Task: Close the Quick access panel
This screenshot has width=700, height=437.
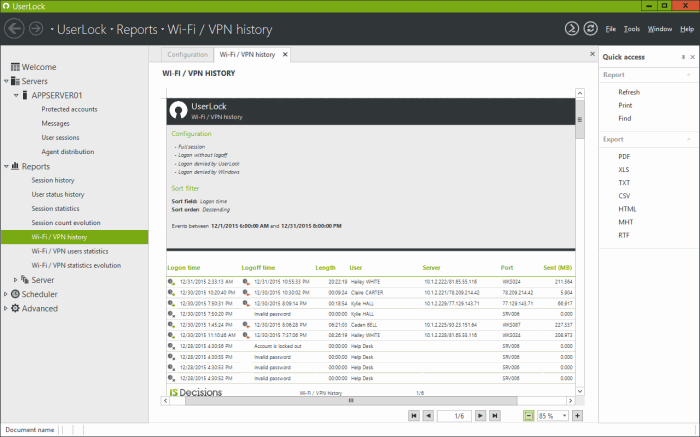Action: [692, 57]
